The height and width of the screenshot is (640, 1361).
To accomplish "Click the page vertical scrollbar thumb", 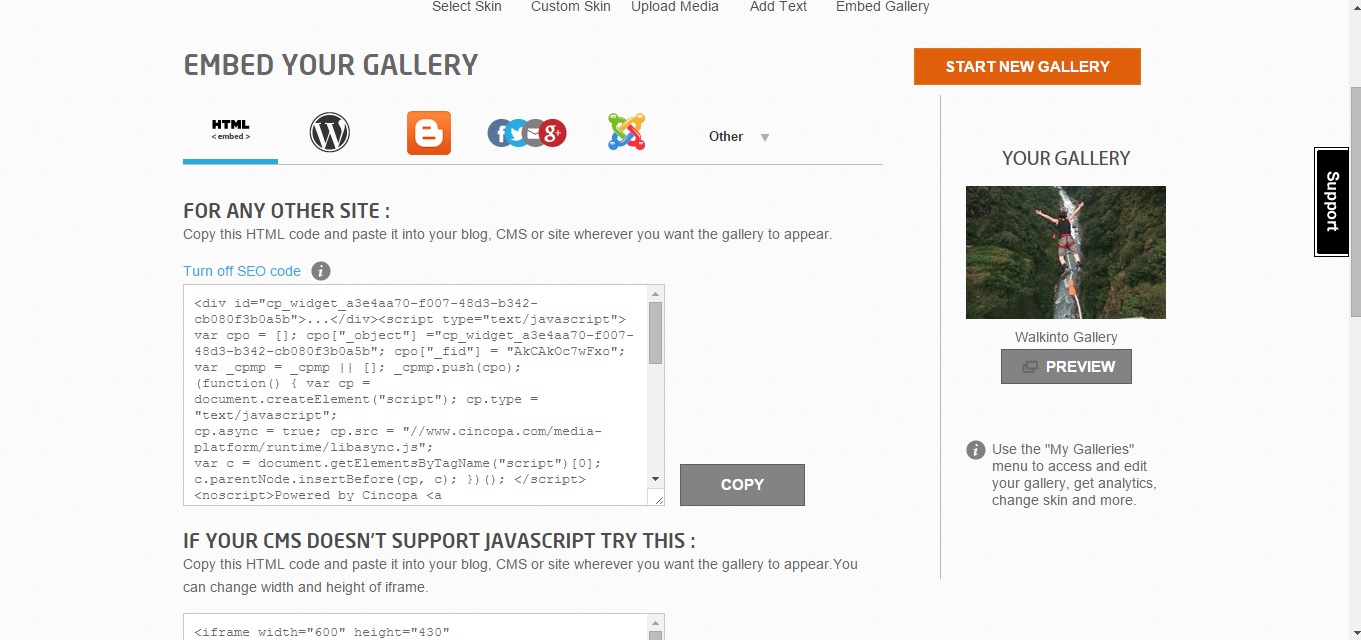I will pyautogui.click(x=1355, y=200).
